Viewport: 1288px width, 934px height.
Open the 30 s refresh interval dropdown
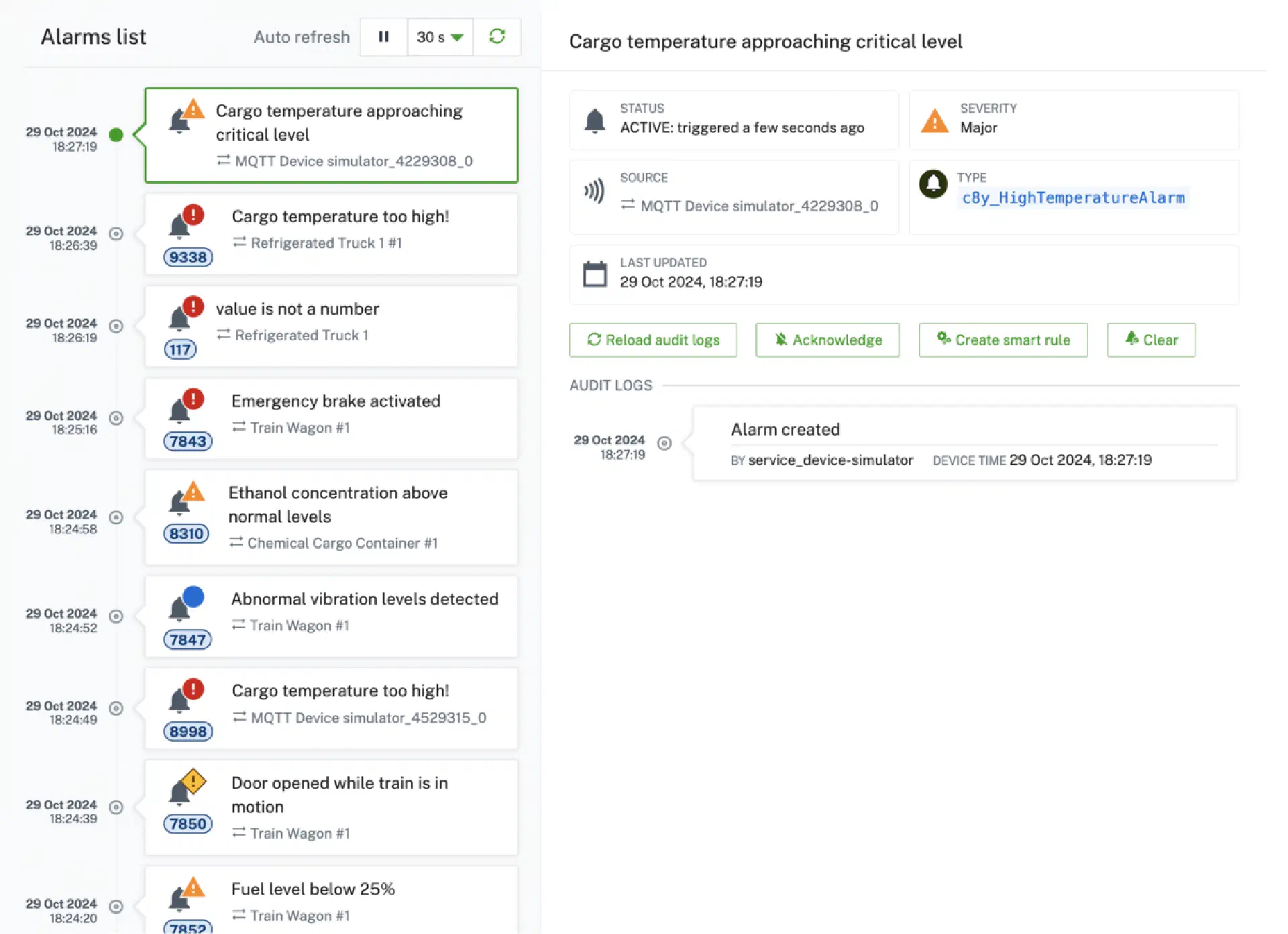(439, 37)
